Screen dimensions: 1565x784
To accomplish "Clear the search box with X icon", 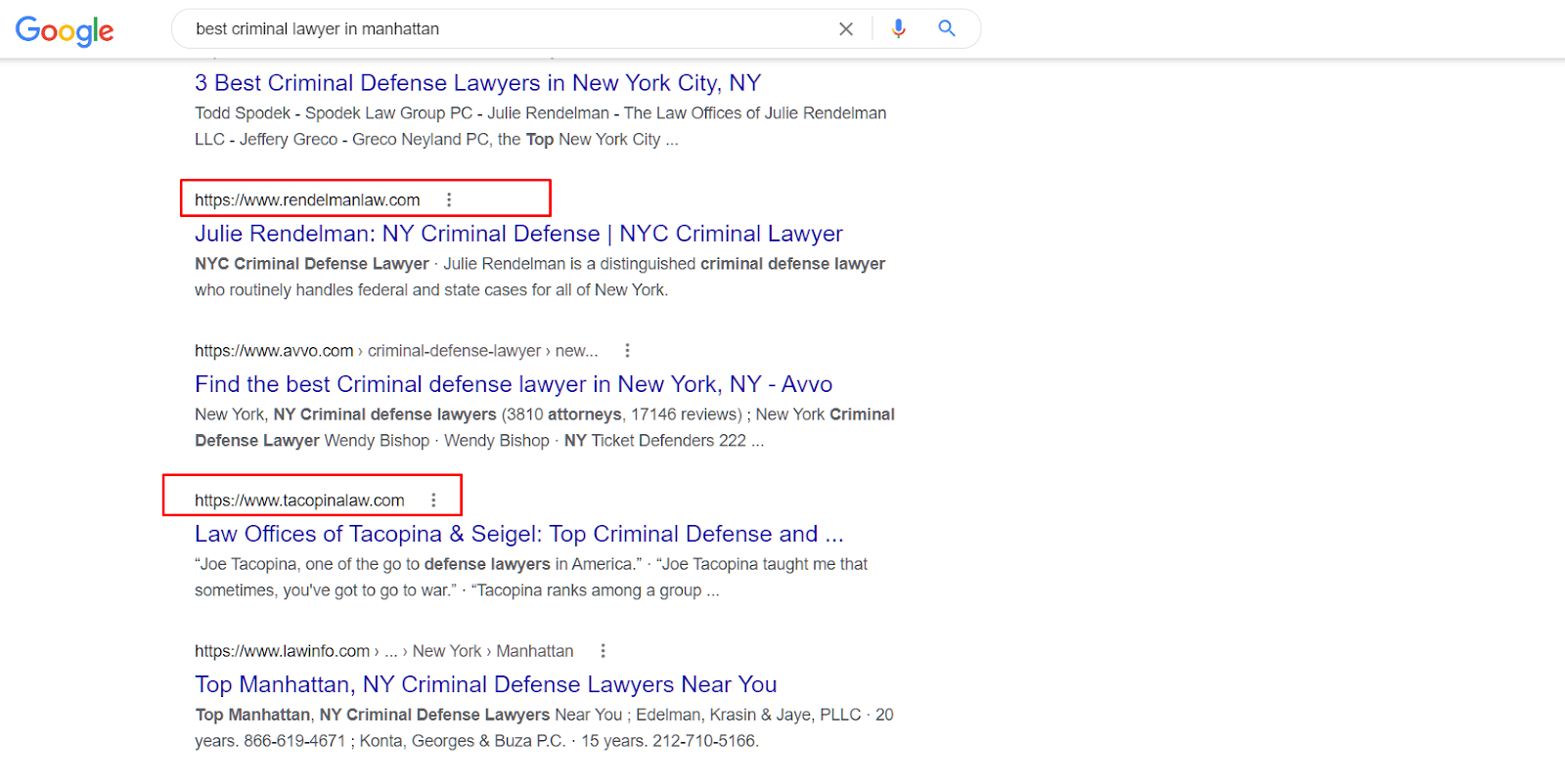I will click(x=846, y=29).
